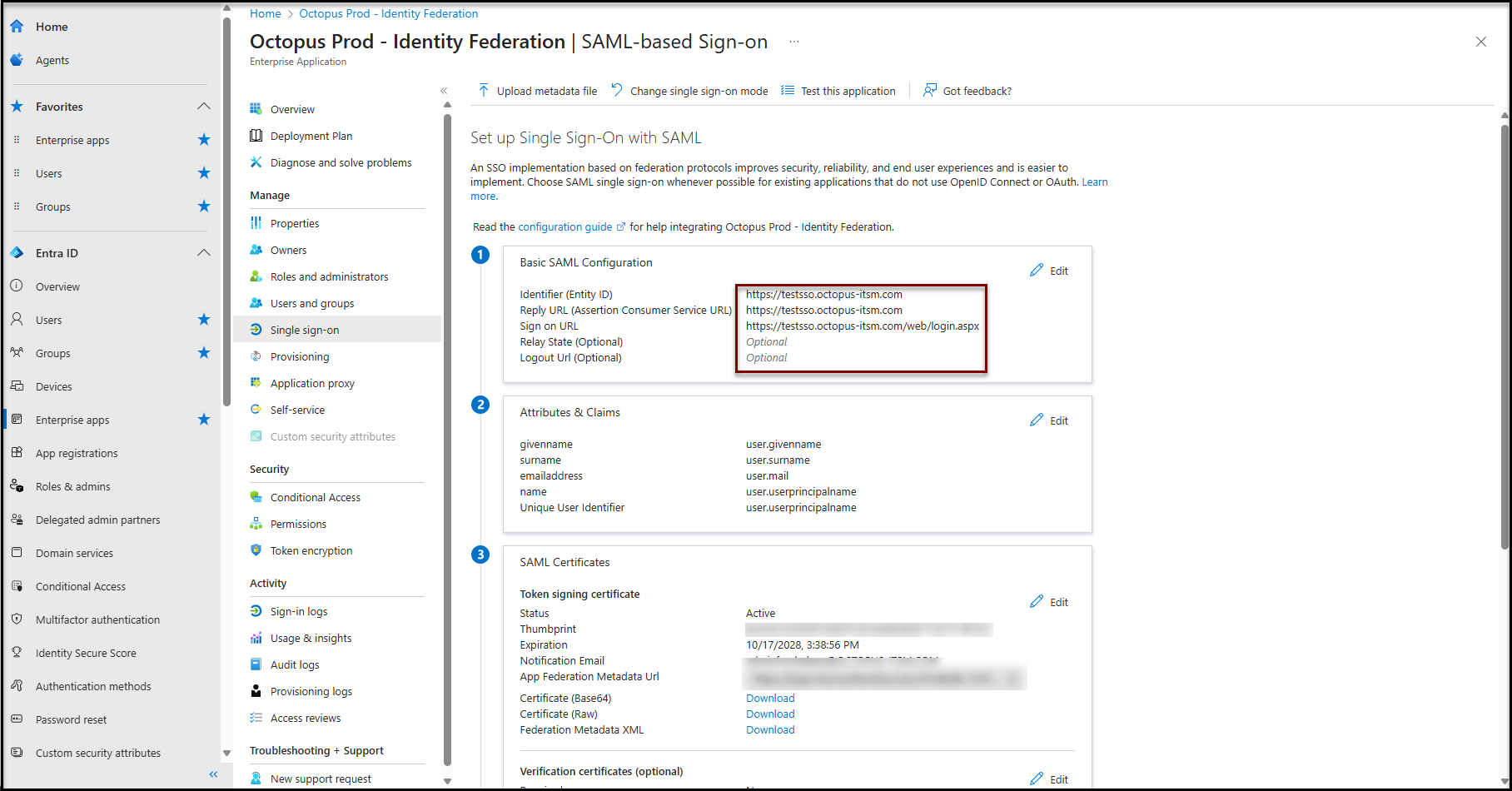This screenshot has width=1512, height=791.
Task: Open Users and groups menu item
Action: (x=312, y=303)
